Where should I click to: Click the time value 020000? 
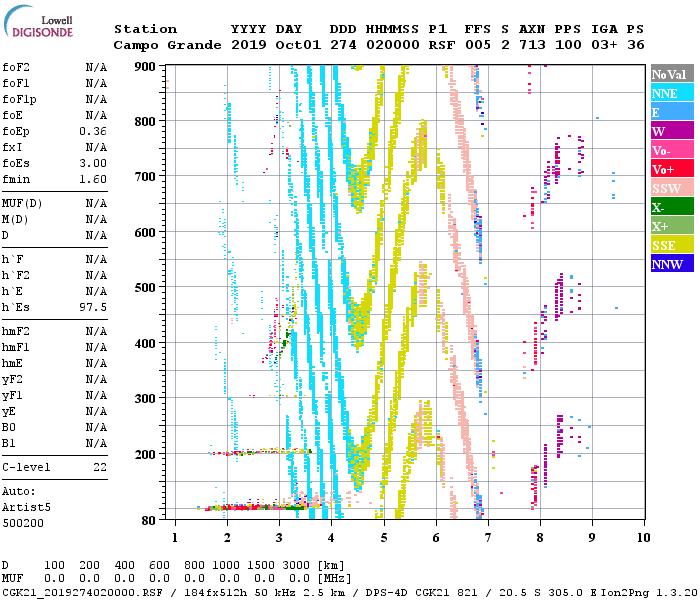pos(392,45)
